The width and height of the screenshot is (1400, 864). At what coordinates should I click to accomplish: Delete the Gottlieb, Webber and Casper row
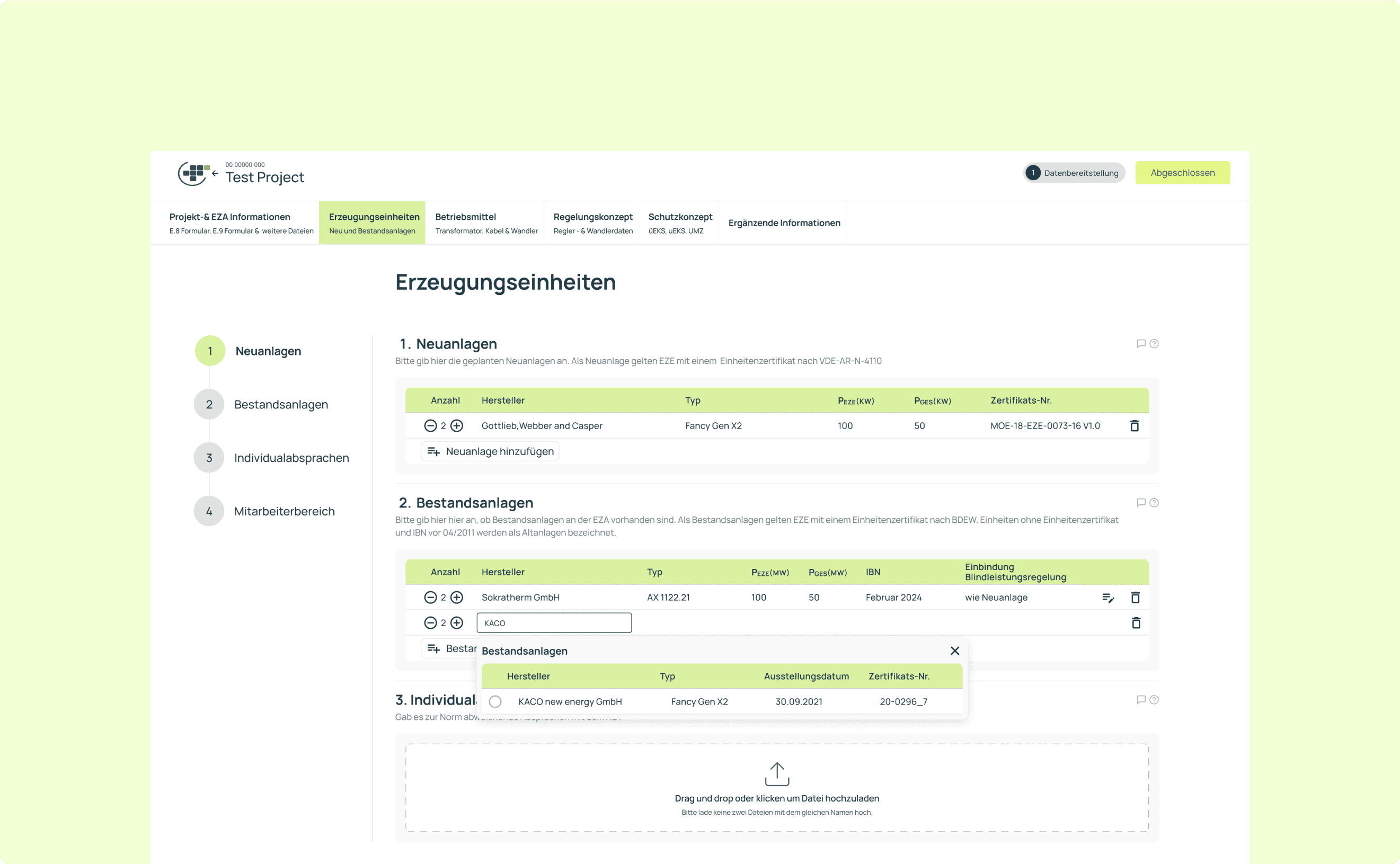tap(1135, 426)
